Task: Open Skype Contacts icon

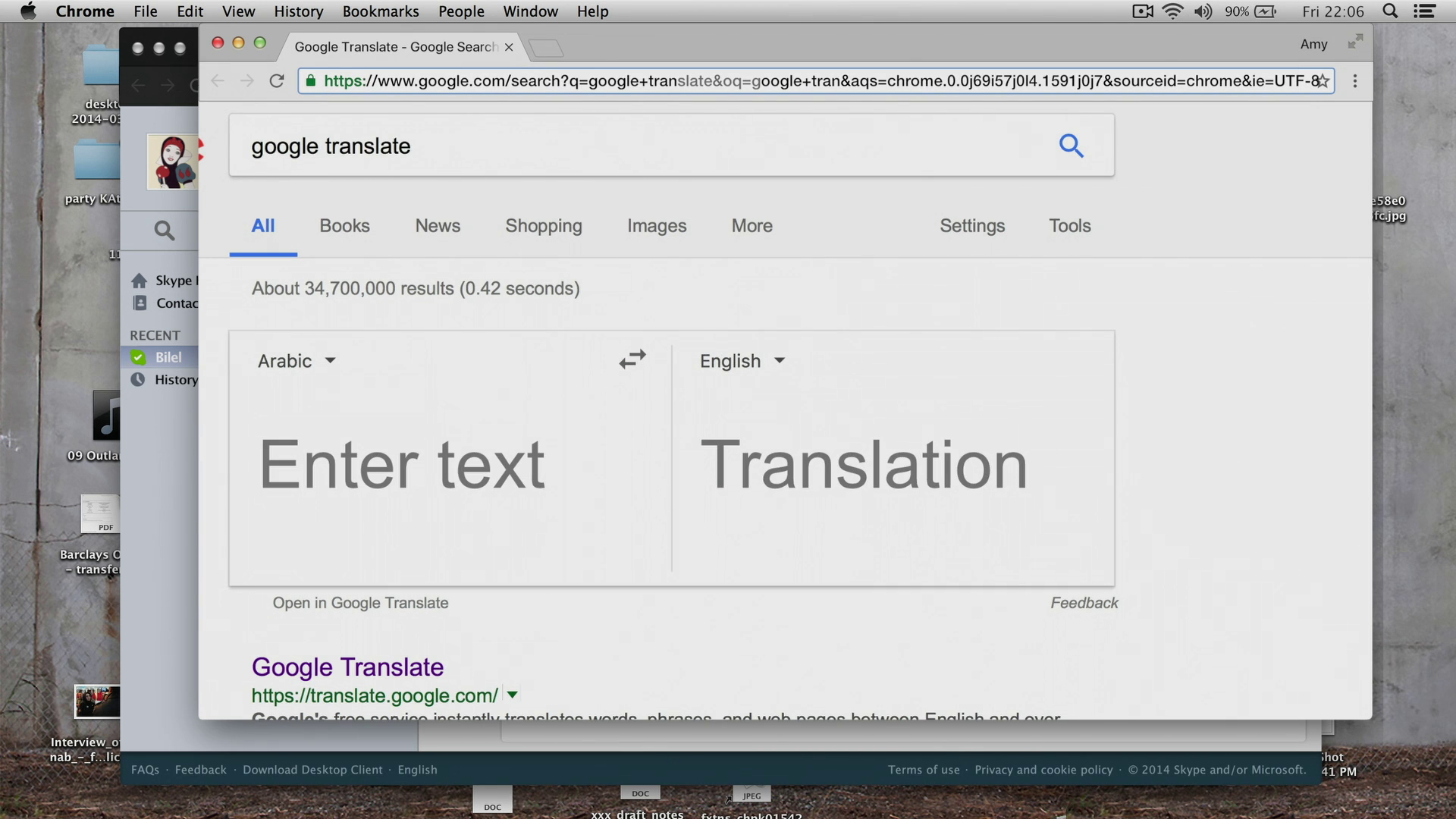Action: [x=140, y=303]
